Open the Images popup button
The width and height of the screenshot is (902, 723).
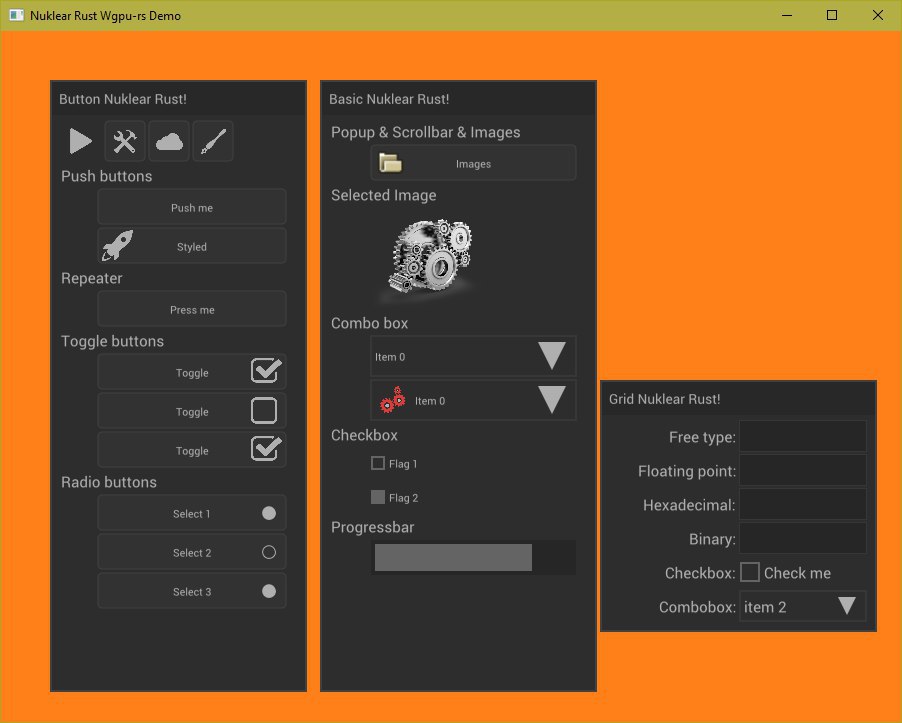coord(473,163)
